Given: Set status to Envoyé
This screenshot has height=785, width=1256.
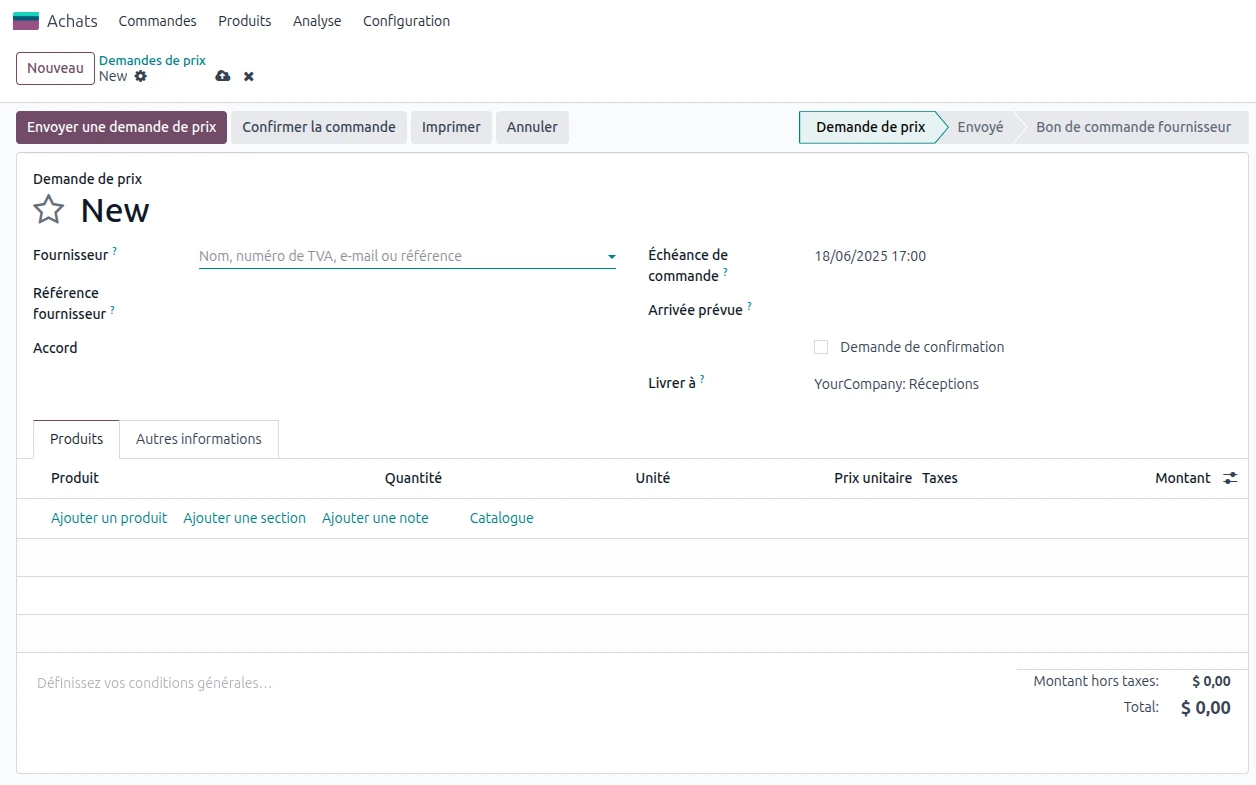Looking at the screenshot, I should click(980, 127).
